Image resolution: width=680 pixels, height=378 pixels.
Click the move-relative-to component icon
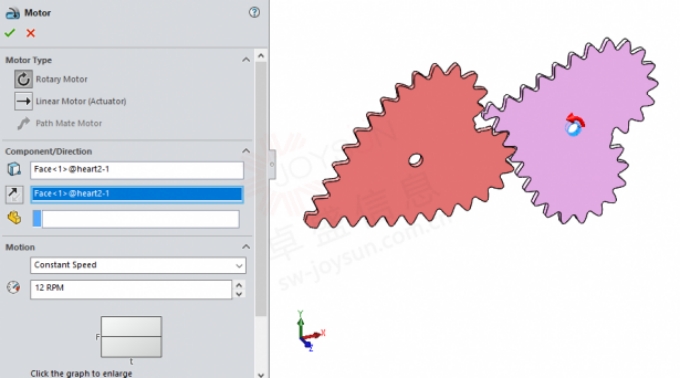14,218
